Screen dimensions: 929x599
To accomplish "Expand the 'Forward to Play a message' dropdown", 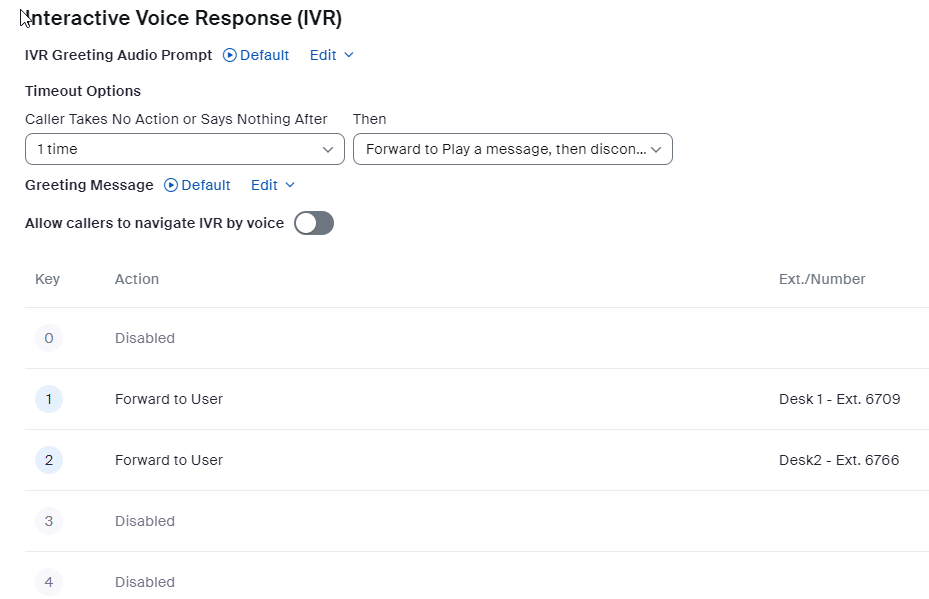I will (513, 149).
